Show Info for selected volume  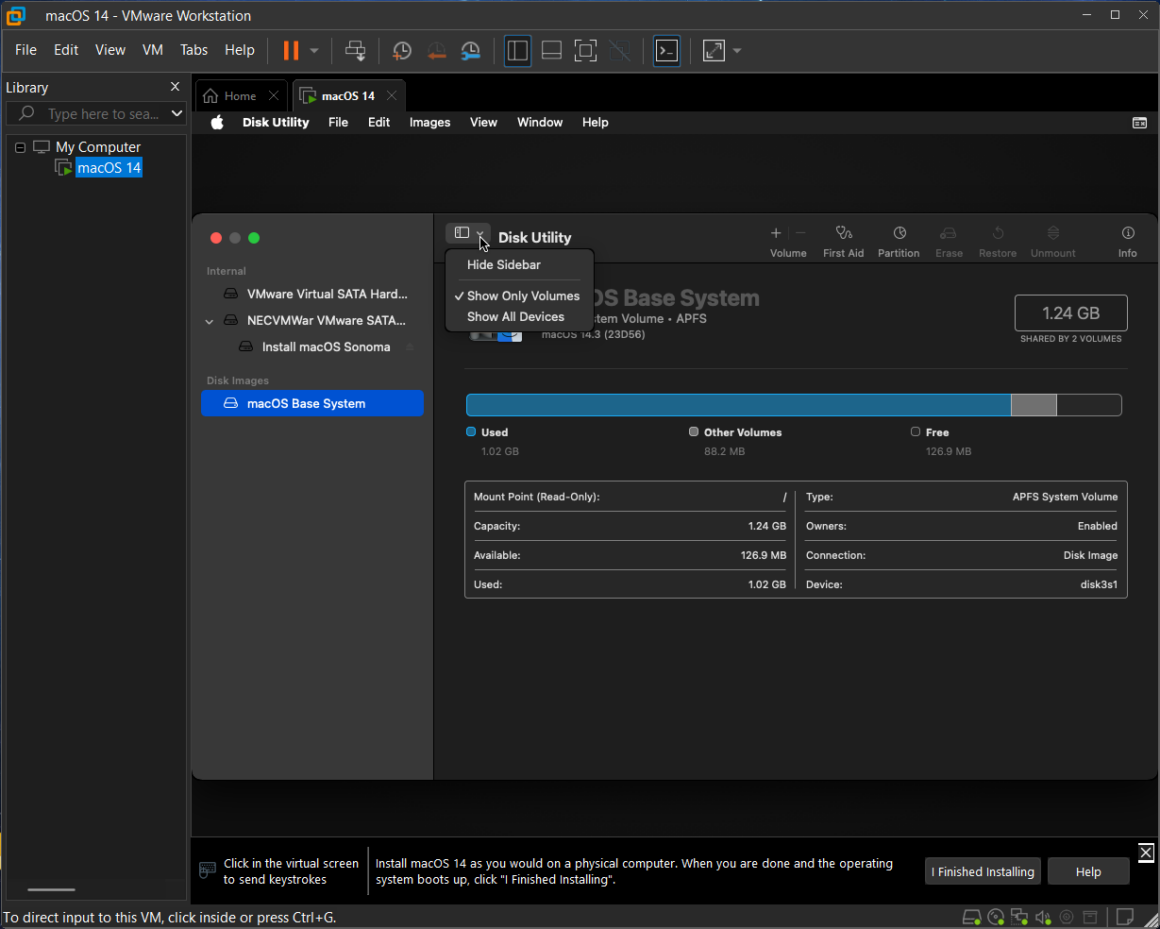point(1127,241)
